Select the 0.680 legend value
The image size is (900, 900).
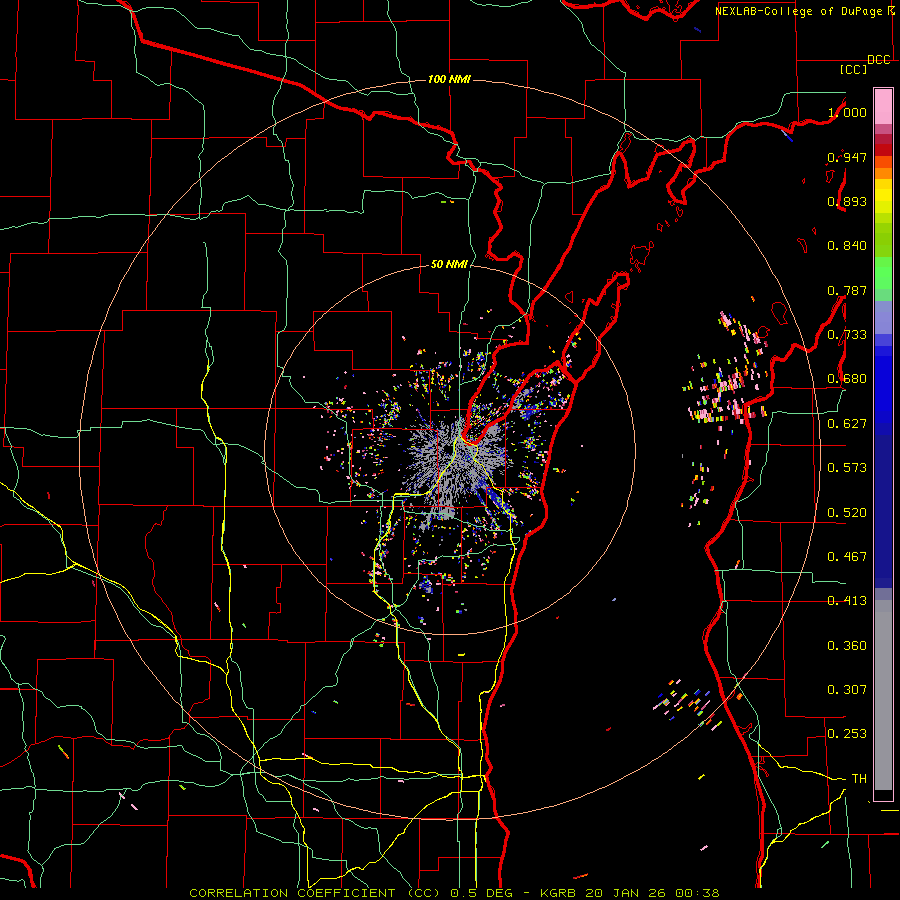(847, 379)
